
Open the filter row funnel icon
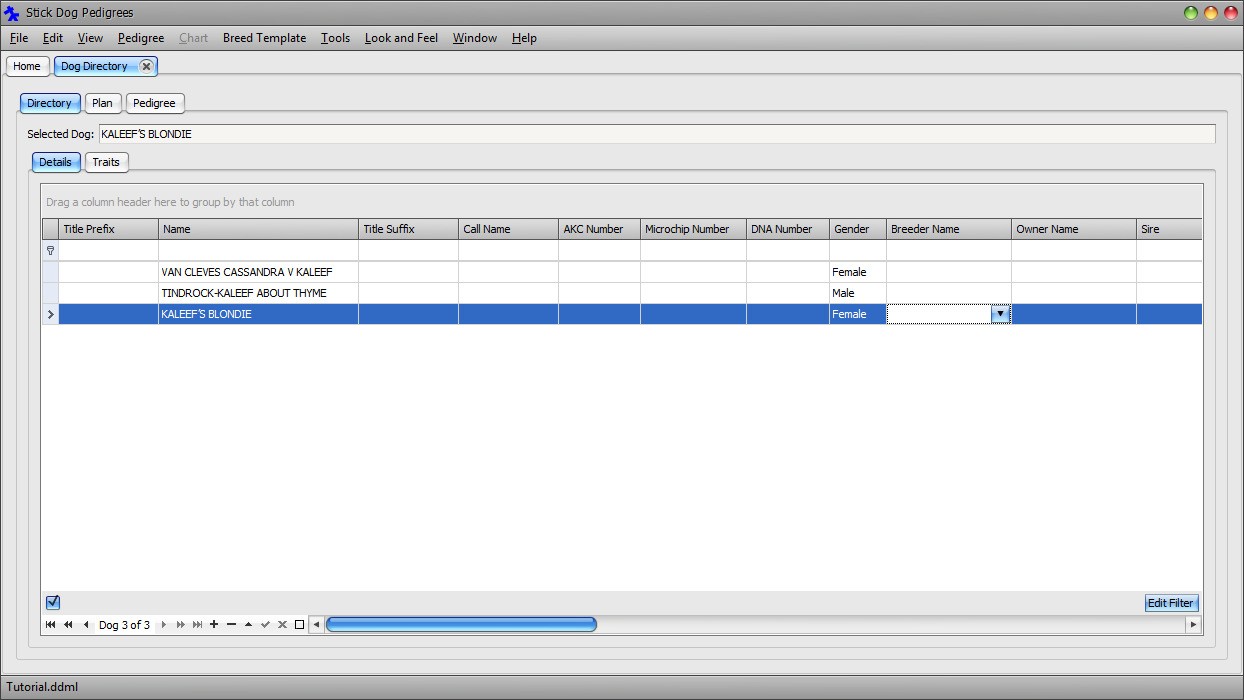coord(50,250)
